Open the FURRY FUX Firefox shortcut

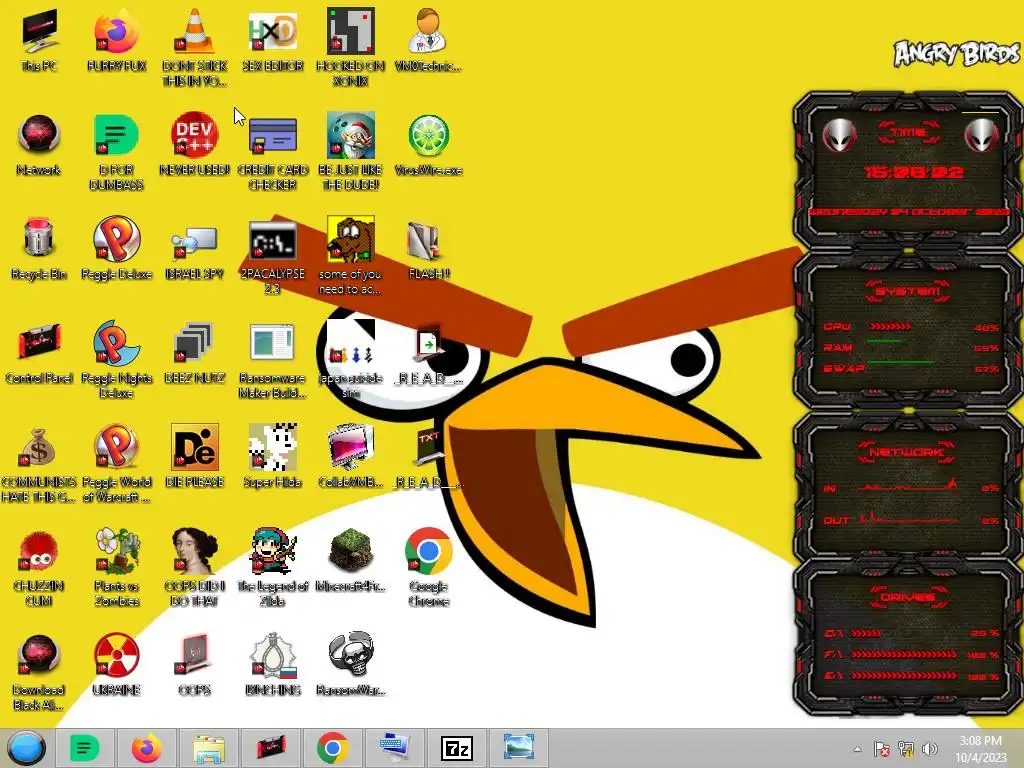[116, 40]
